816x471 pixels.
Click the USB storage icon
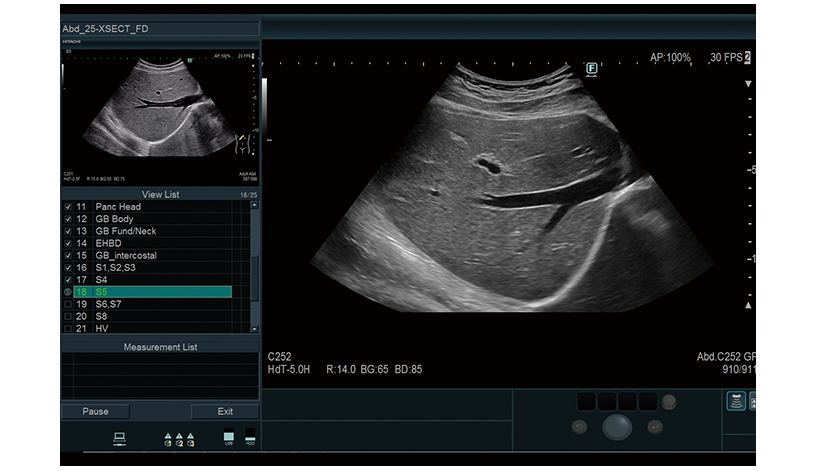coord(228,438)
